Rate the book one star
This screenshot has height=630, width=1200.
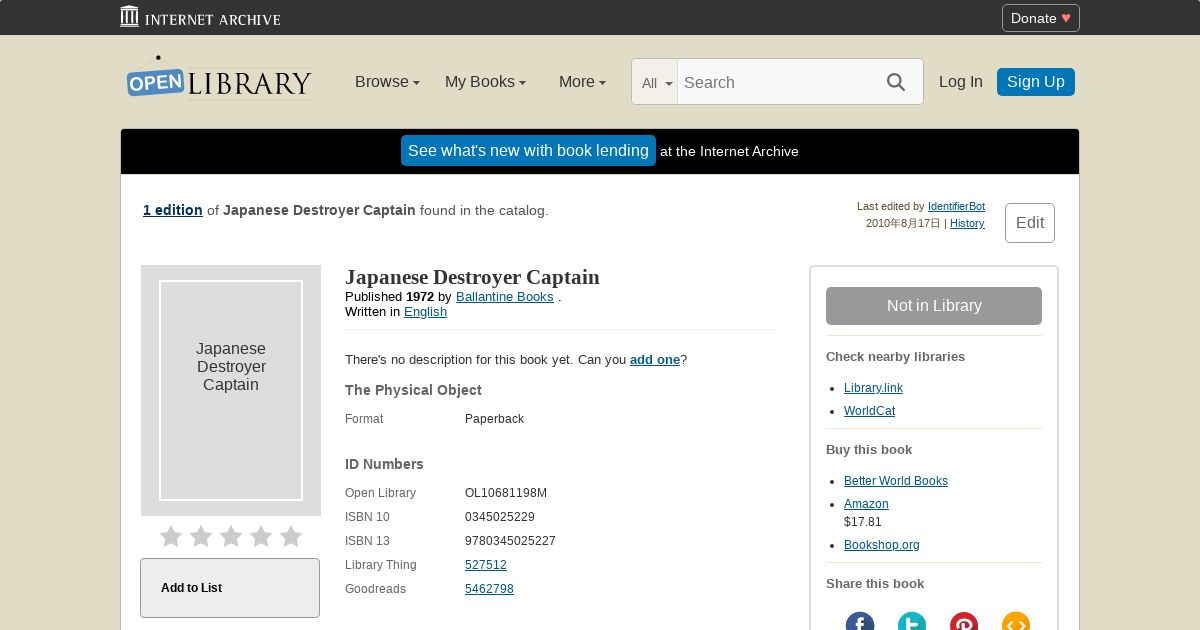coord(171,537)
